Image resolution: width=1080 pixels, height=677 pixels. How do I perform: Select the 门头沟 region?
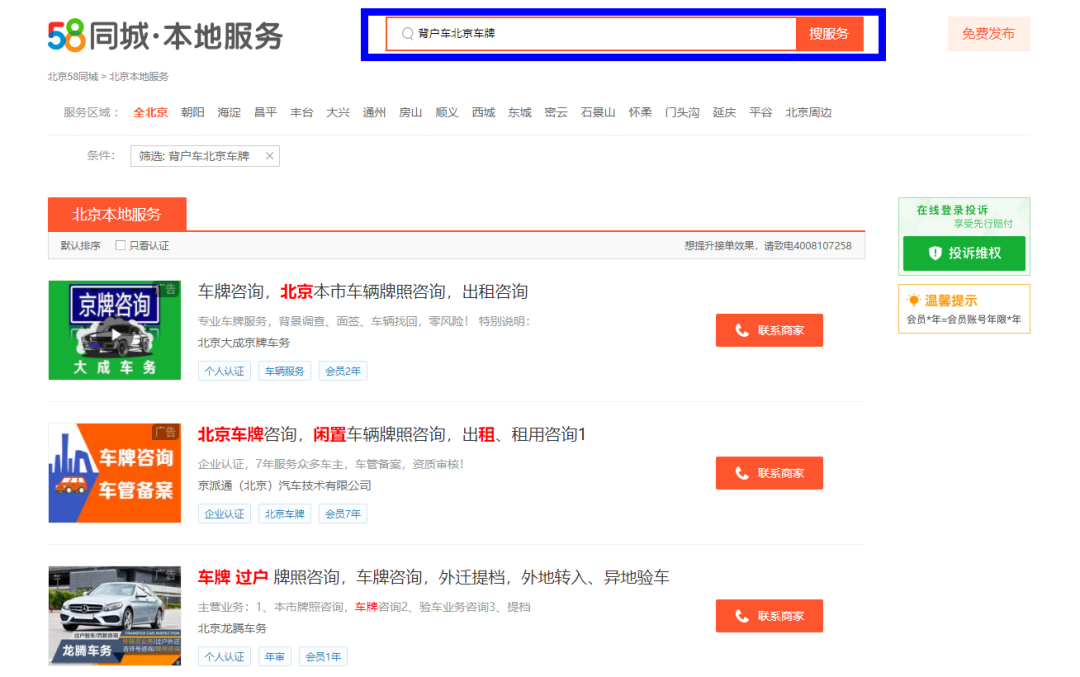682,112
